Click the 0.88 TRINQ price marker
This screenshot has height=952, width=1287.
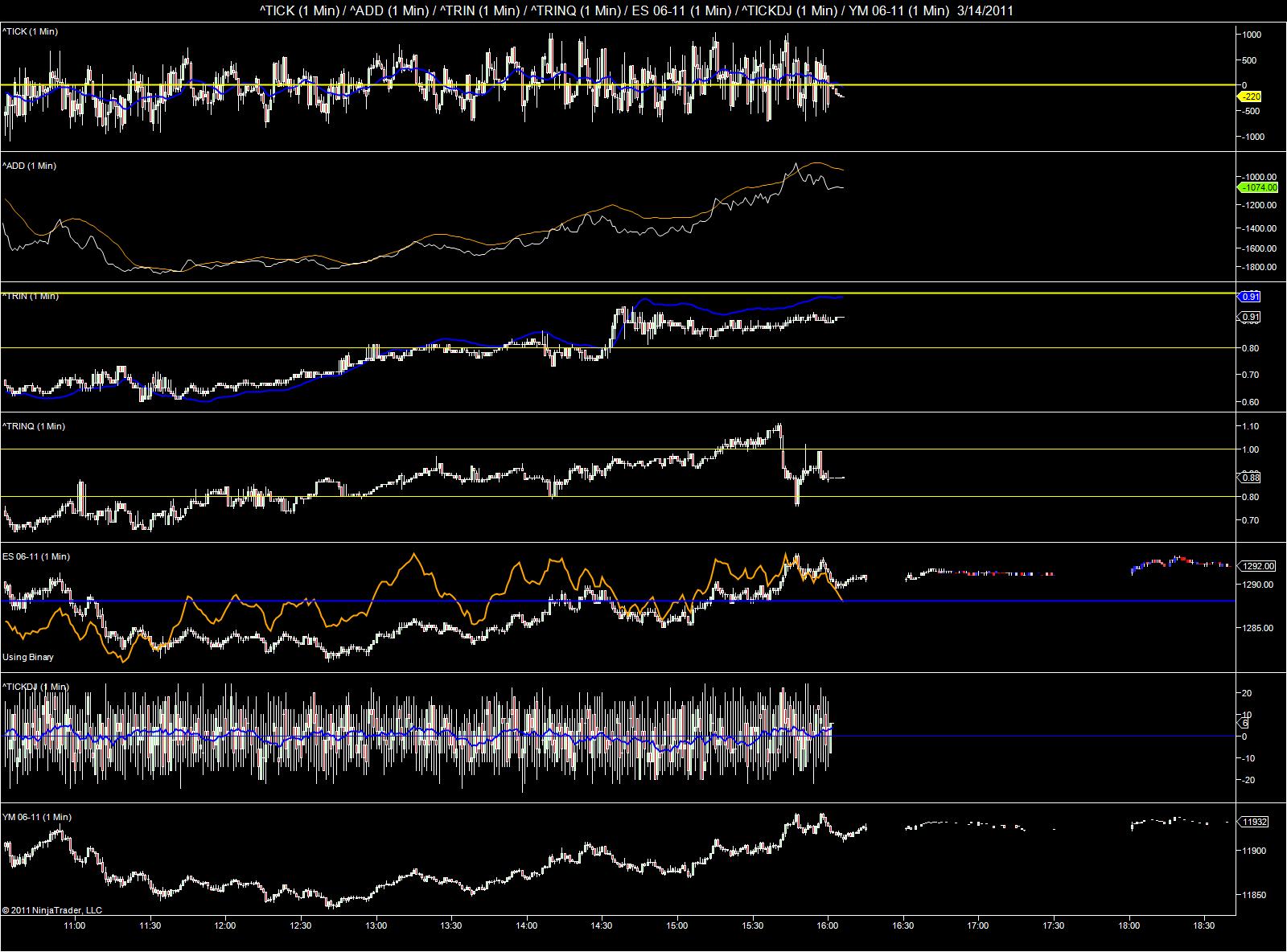[1249, 478]
